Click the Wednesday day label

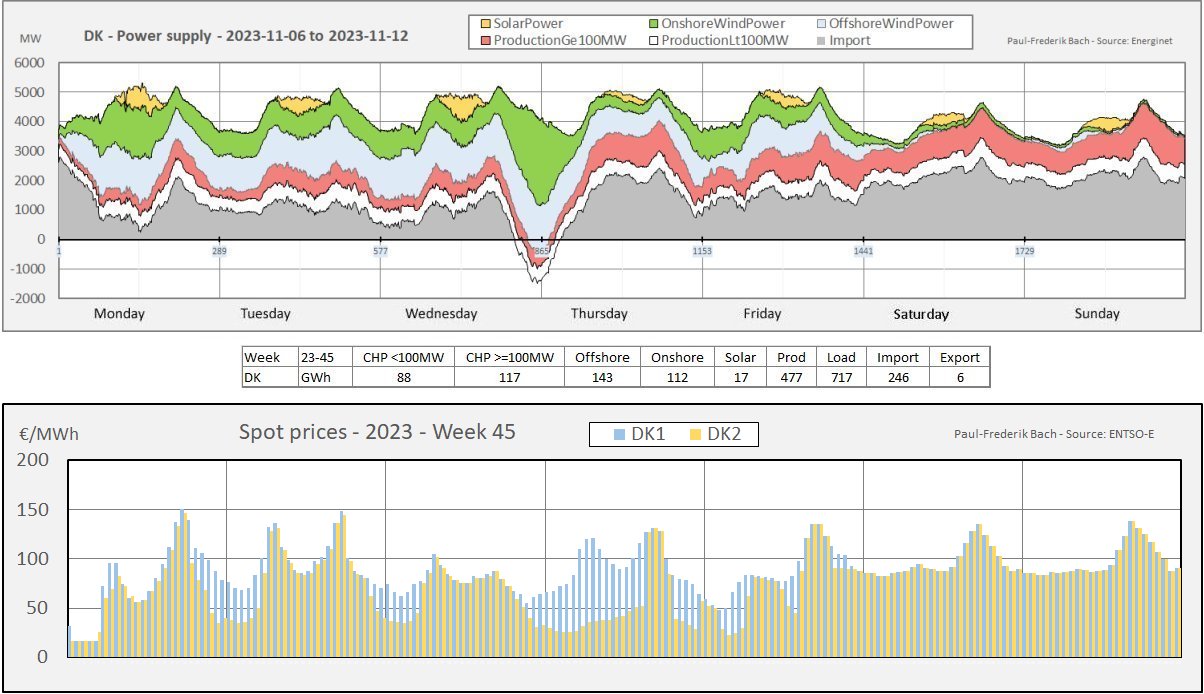pos(441,314)
